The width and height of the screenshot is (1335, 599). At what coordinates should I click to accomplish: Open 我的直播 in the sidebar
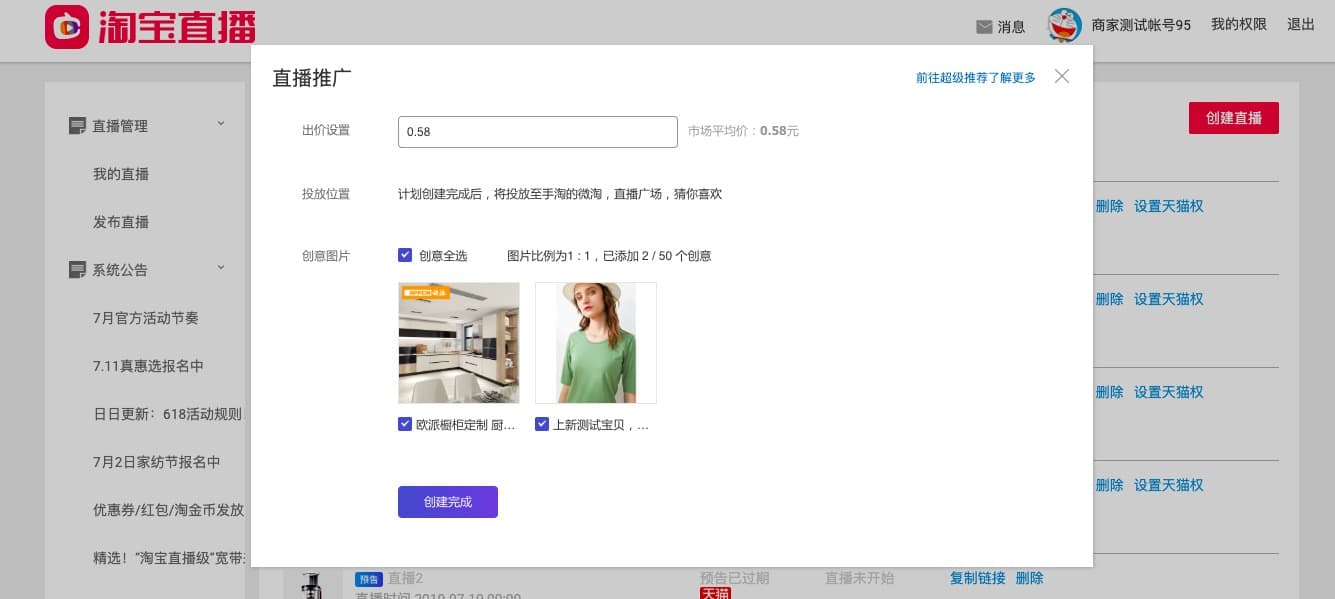point(121,174)
